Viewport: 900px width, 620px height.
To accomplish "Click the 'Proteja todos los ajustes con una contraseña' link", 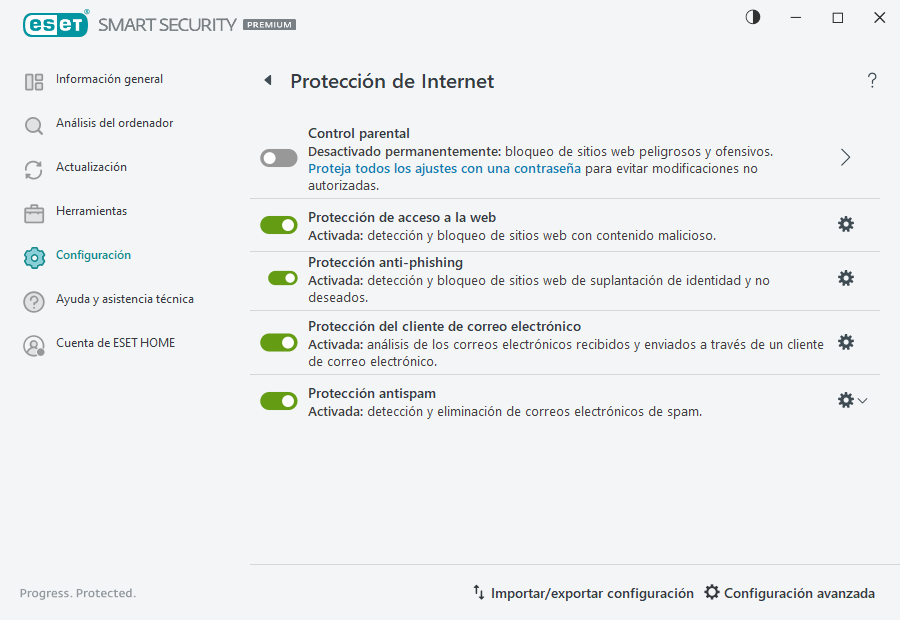I will tap(444, 169).
